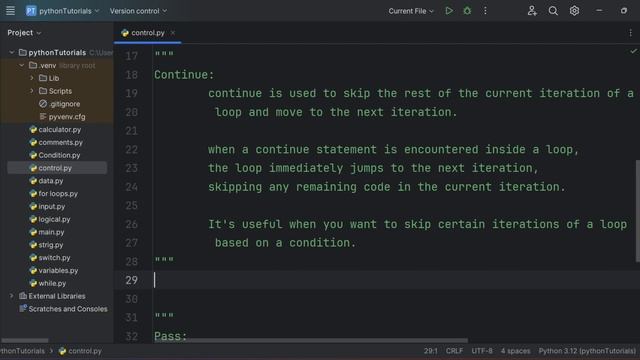Minimize the PyCharm window

pyautogui.click(x=599, y=11)
